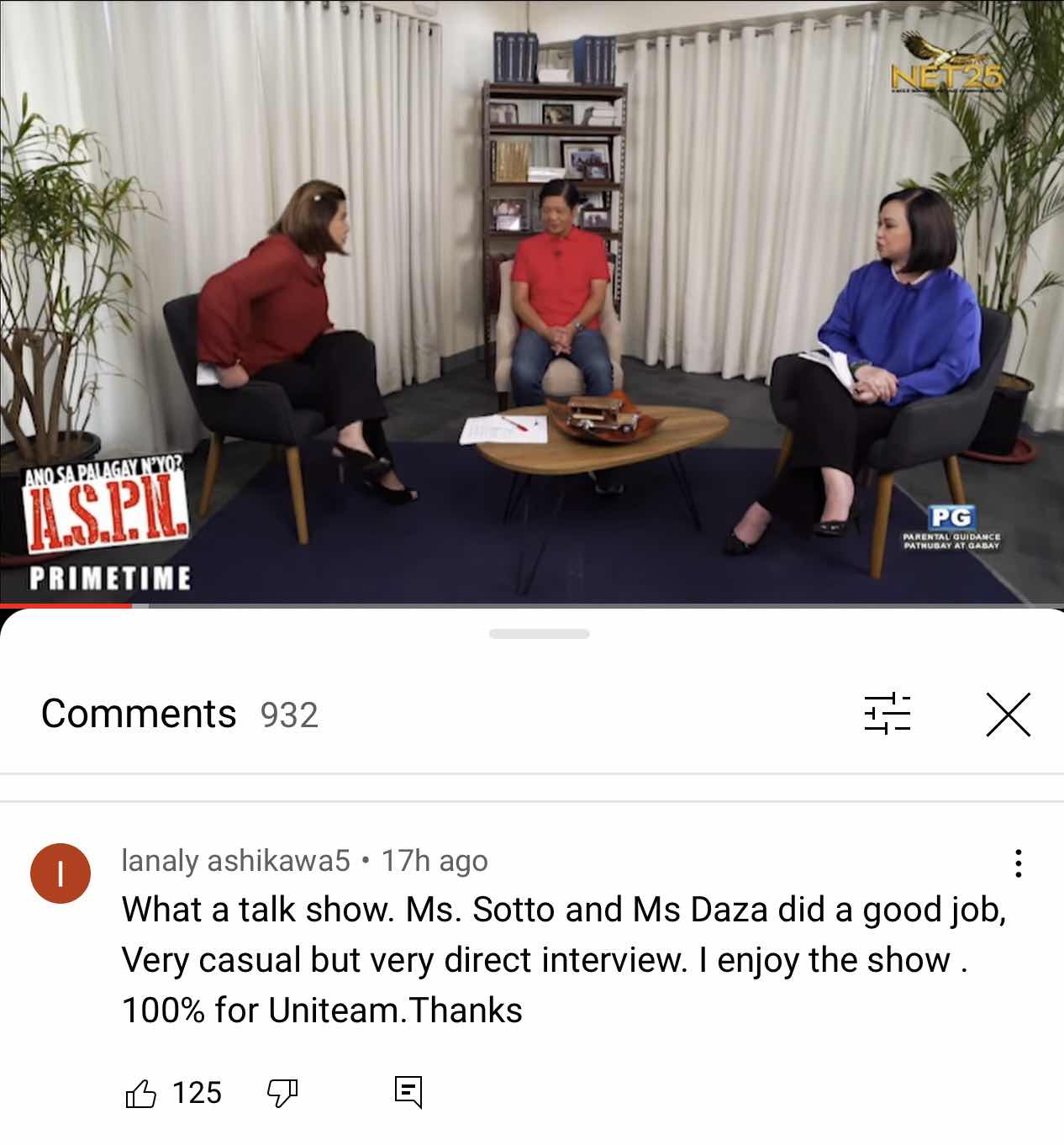The width and height of the screenshot is (1064, 1145).
Task: Open the lanaly ashikawa5 channel name
Action: click(235, 861)
